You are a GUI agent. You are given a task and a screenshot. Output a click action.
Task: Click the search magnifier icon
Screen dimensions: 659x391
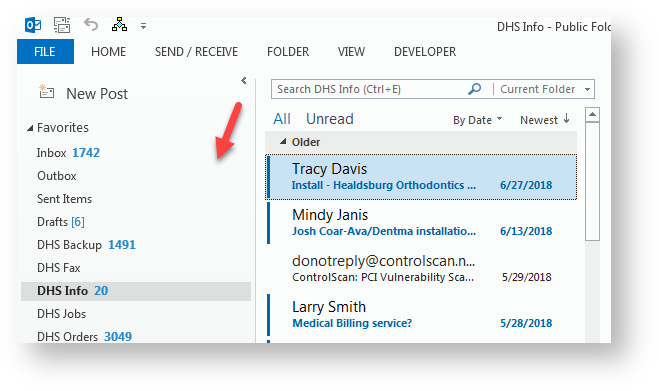click(474, 89)
